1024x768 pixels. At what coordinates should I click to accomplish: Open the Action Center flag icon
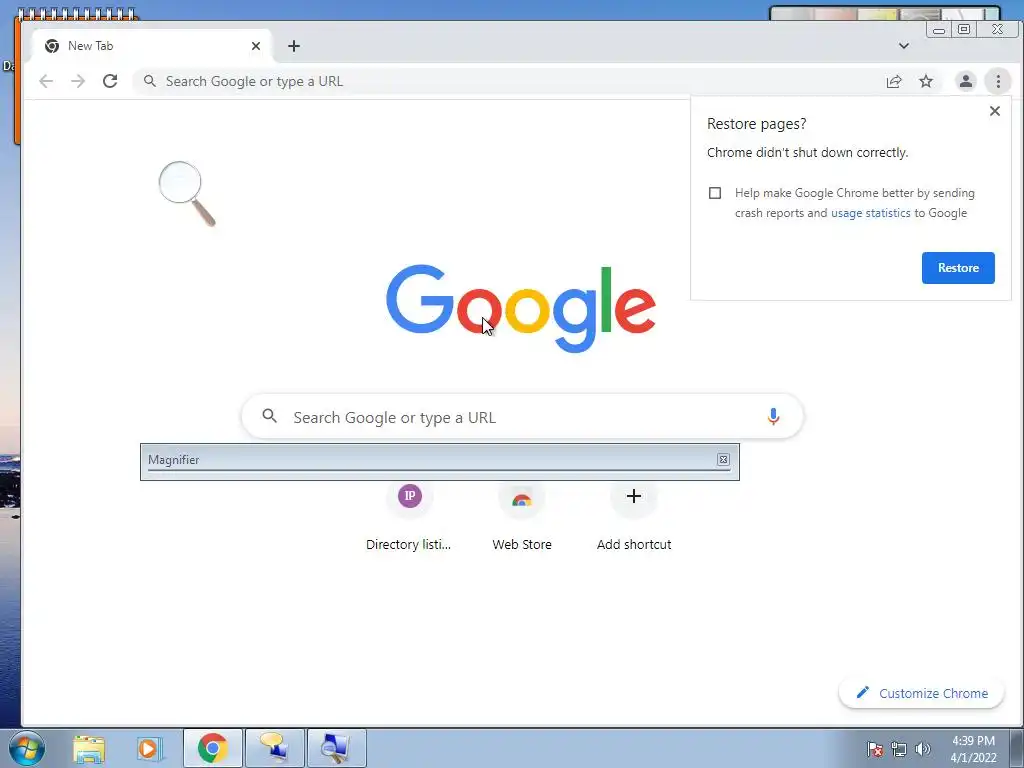875,749
